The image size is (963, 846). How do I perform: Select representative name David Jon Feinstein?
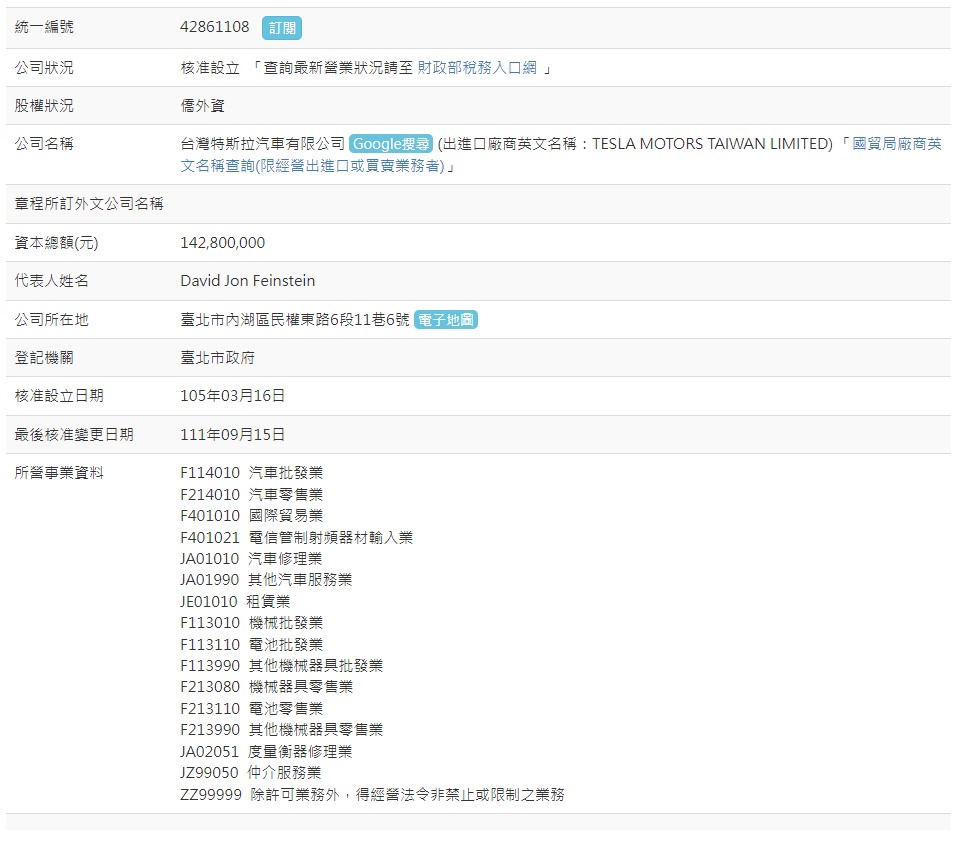click(x=248, y=281)
